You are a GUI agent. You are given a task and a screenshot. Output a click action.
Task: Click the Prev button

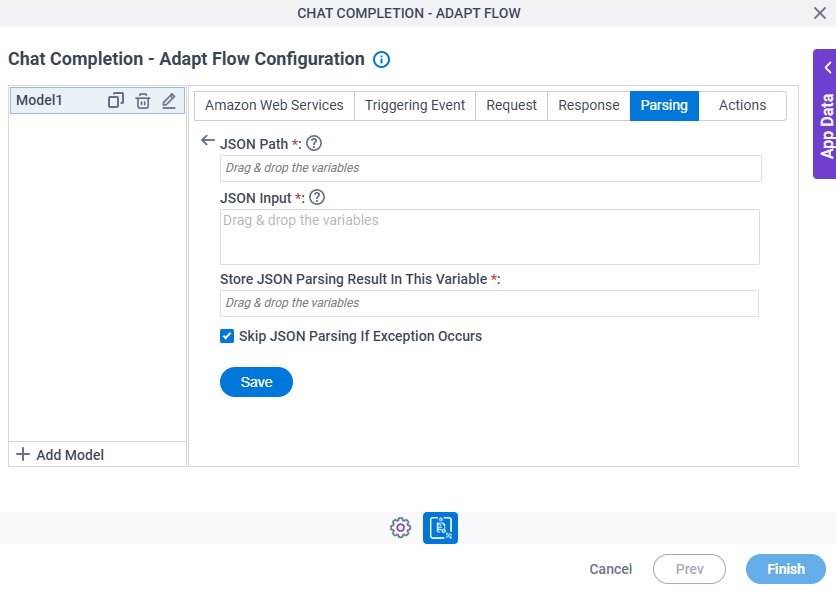coord(689,569)
